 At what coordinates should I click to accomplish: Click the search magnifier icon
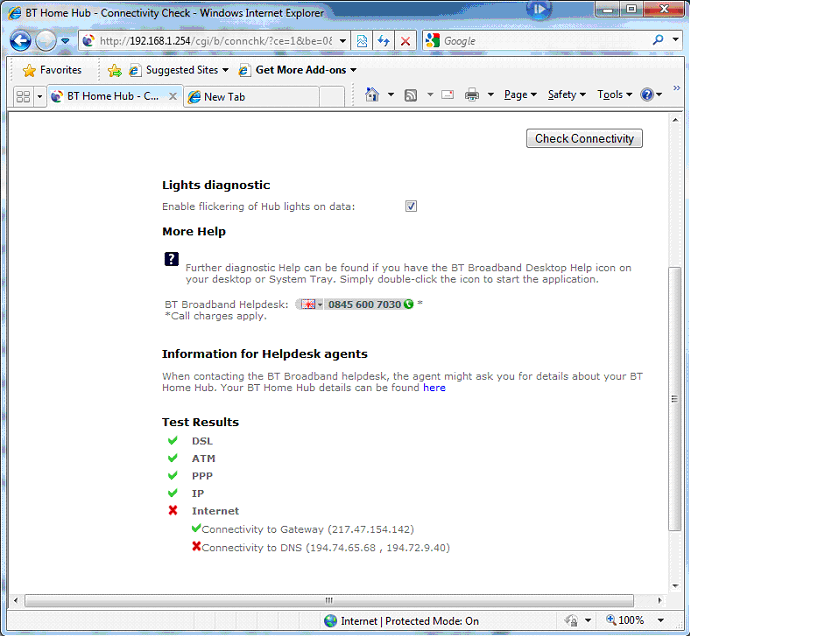coord(658,40)
